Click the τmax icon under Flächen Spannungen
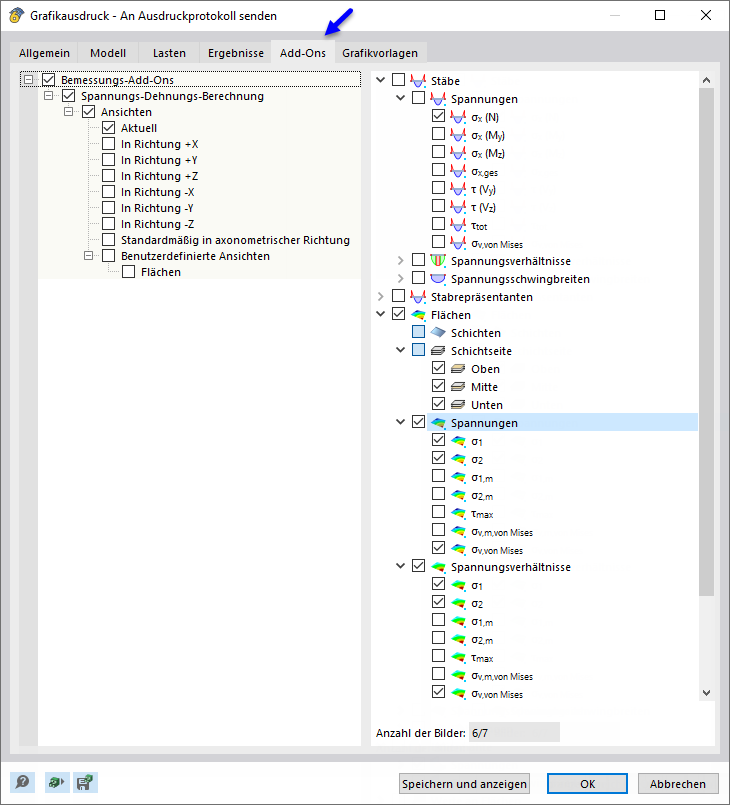Viewport: 730px width, 805px height. pos(458,513)
